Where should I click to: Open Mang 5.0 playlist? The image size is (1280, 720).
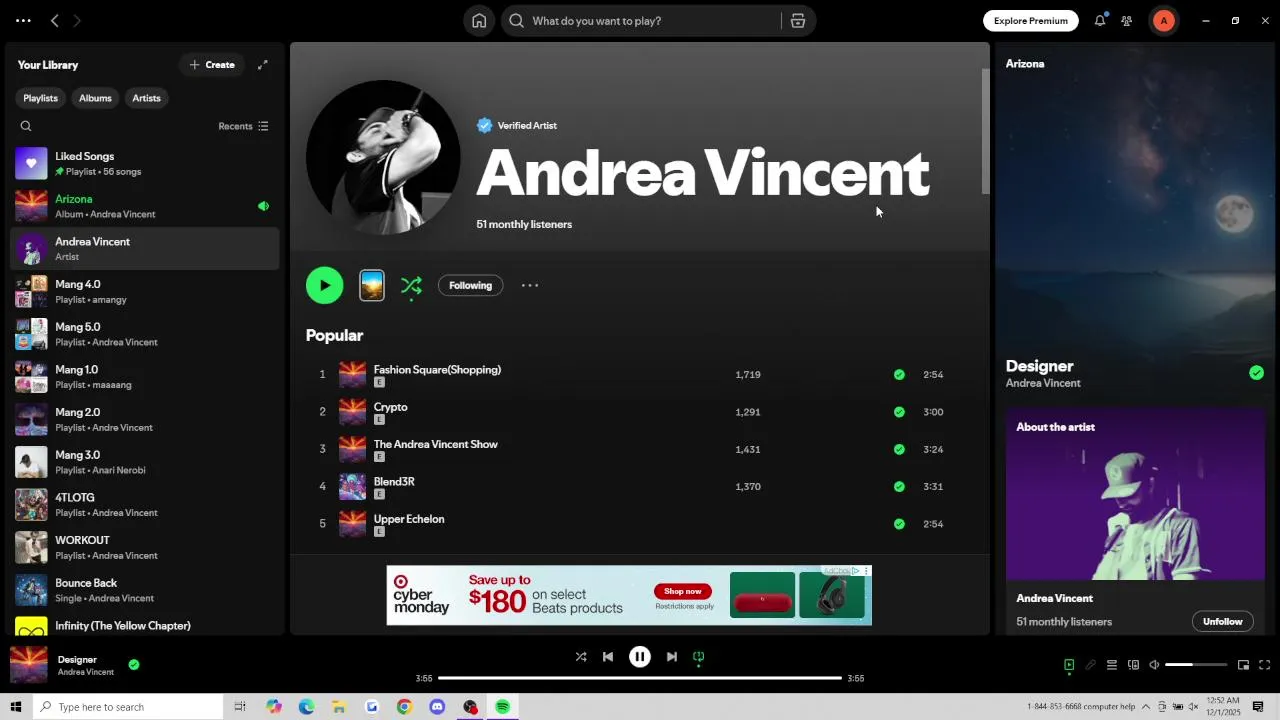click(144, 334)
